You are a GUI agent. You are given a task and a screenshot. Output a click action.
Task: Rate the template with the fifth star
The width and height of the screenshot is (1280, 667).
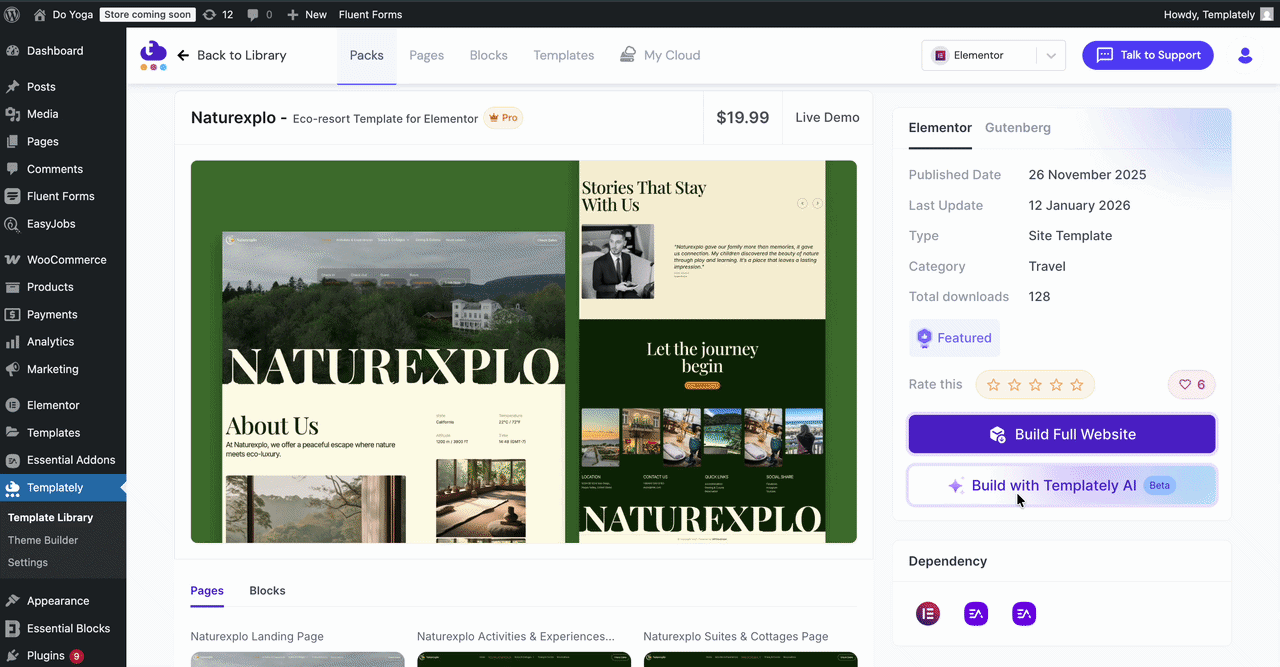tap(1077, 384)
